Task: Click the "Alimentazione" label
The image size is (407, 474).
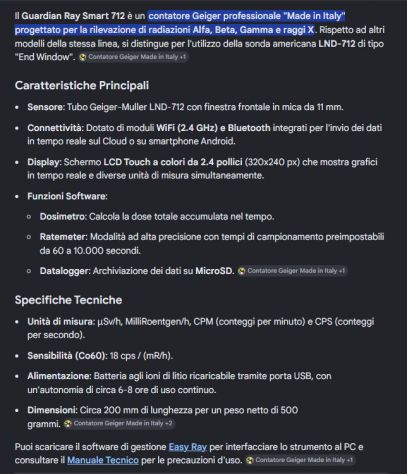Action: point(59,376)
